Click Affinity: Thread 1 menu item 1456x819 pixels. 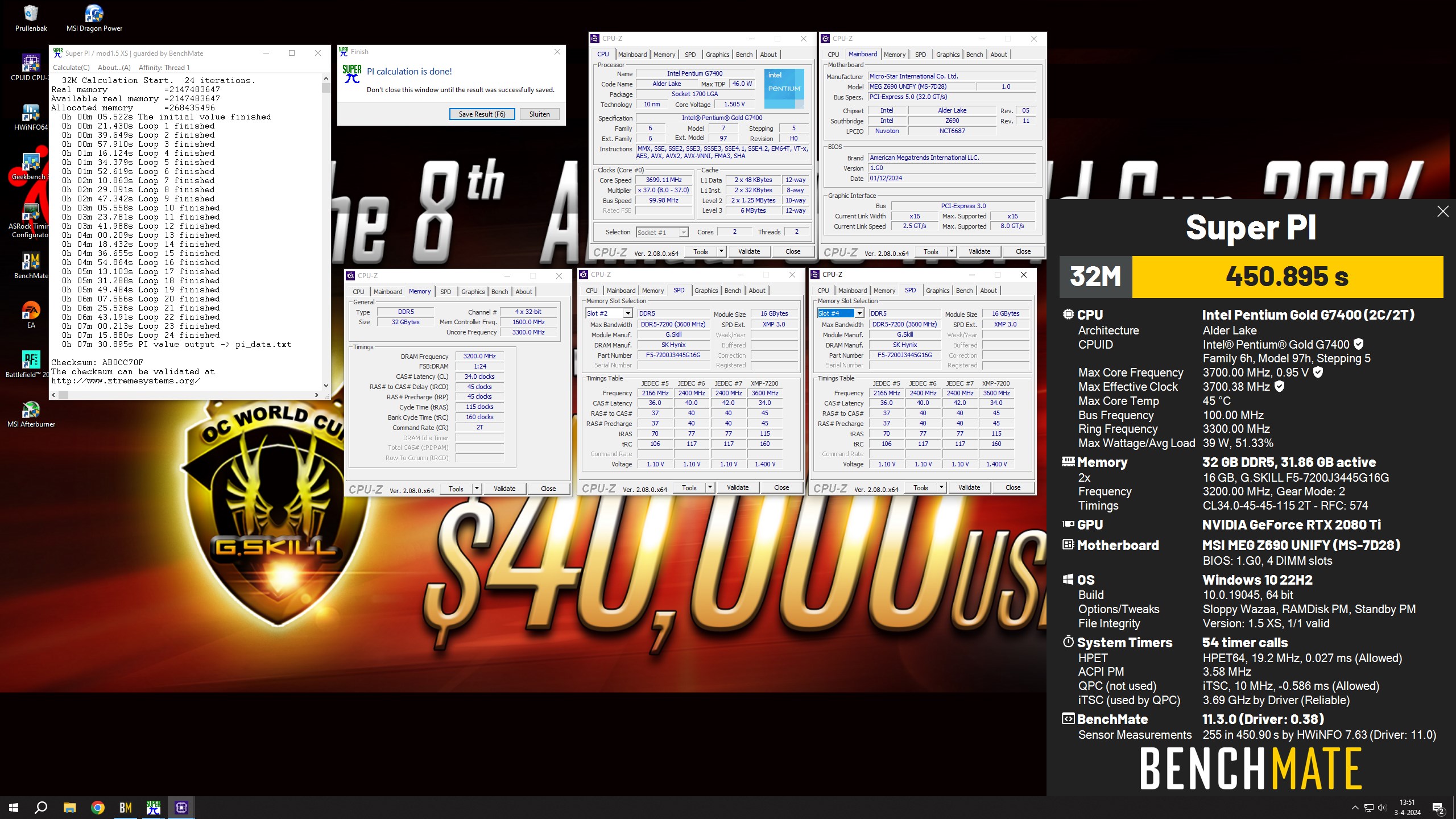pos(164,67)
